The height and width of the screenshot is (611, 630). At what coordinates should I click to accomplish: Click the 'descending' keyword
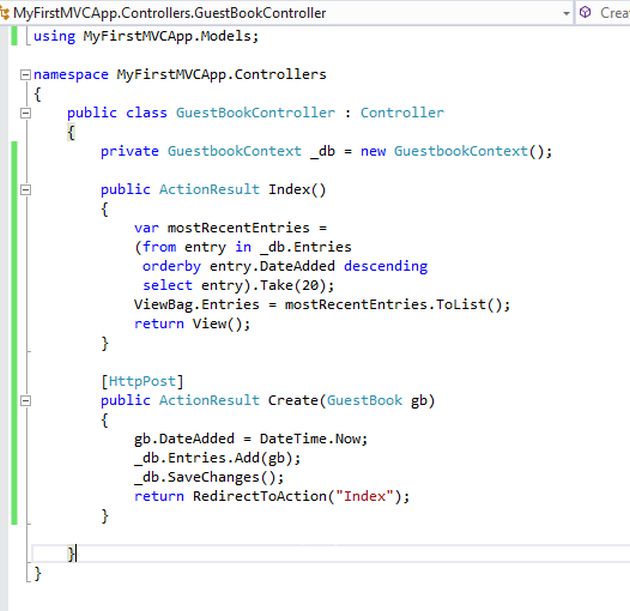tap(386, 266)
